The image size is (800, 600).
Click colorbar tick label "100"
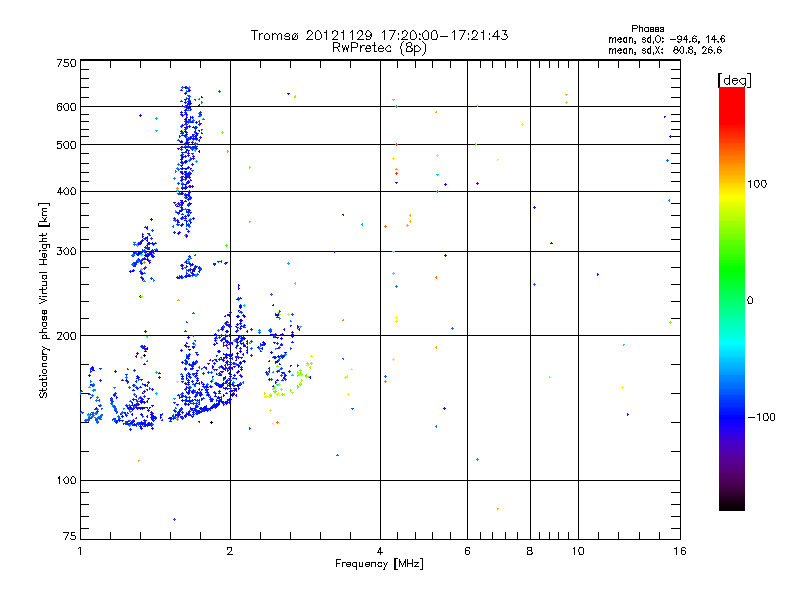point(757,184)
